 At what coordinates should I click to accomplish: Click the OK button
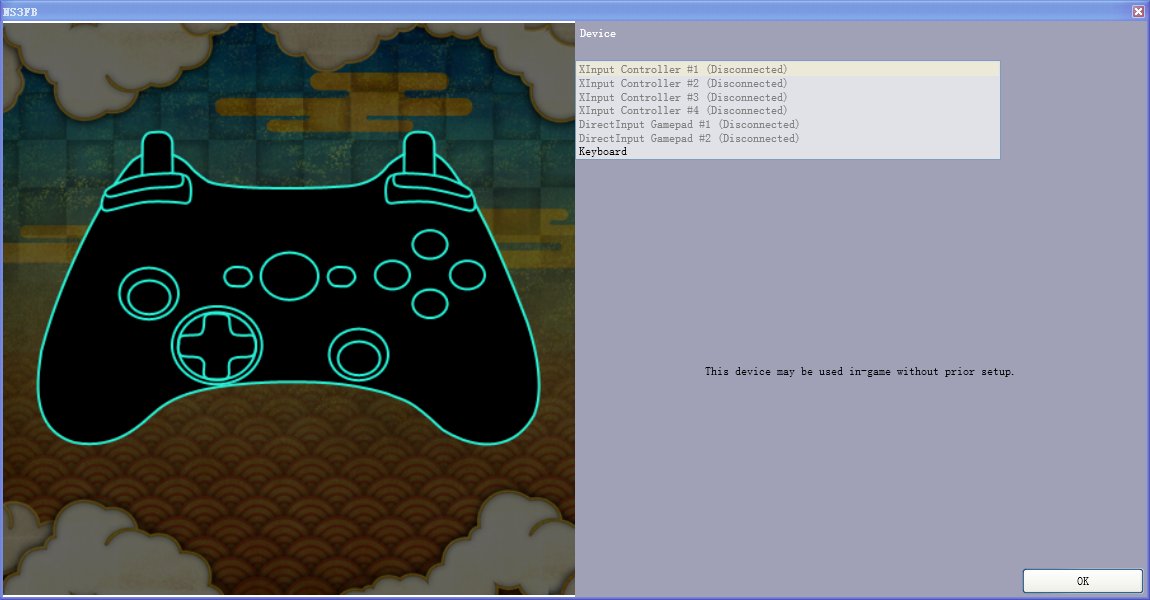pos(1082,581)
